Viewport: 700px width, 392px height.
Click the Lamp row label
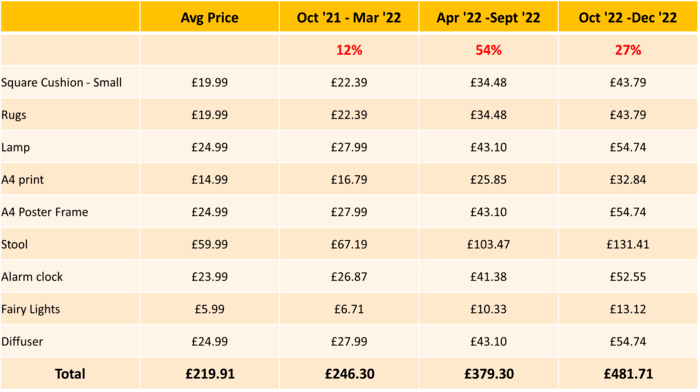click(x=16, y=147)
